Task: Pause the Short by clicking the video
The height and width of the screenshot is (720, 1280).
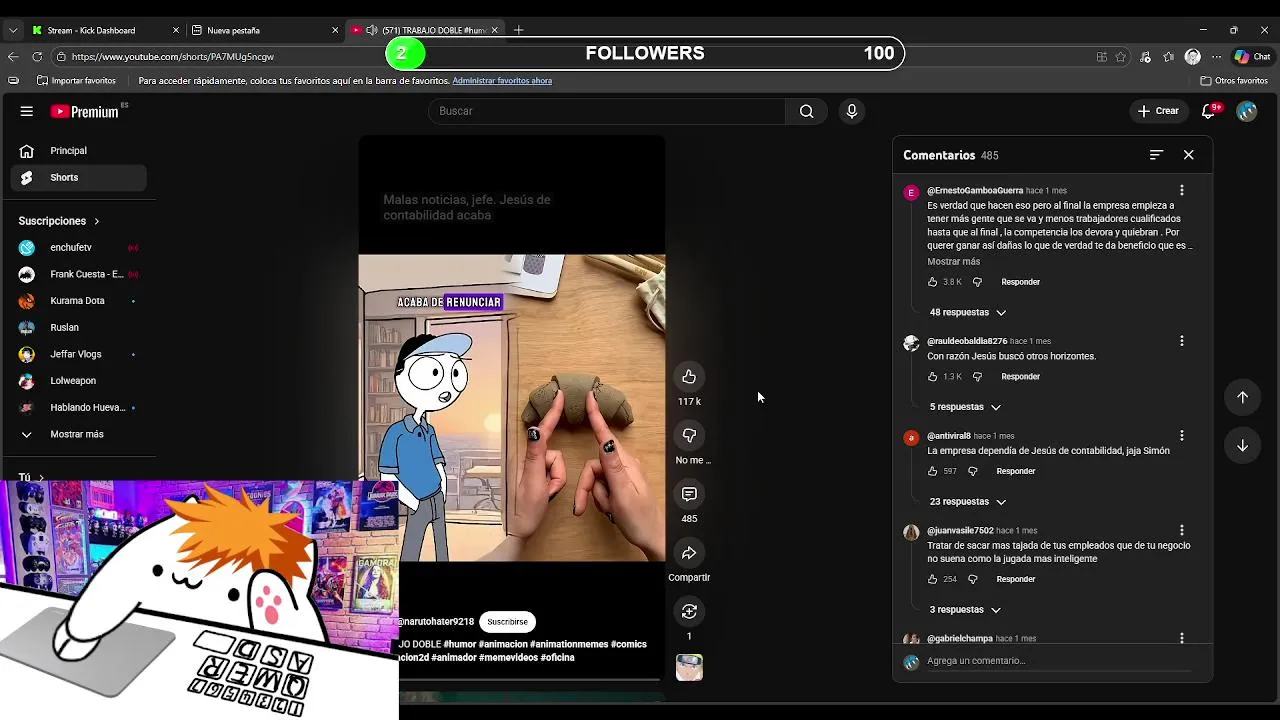Action: coord(512,408)
